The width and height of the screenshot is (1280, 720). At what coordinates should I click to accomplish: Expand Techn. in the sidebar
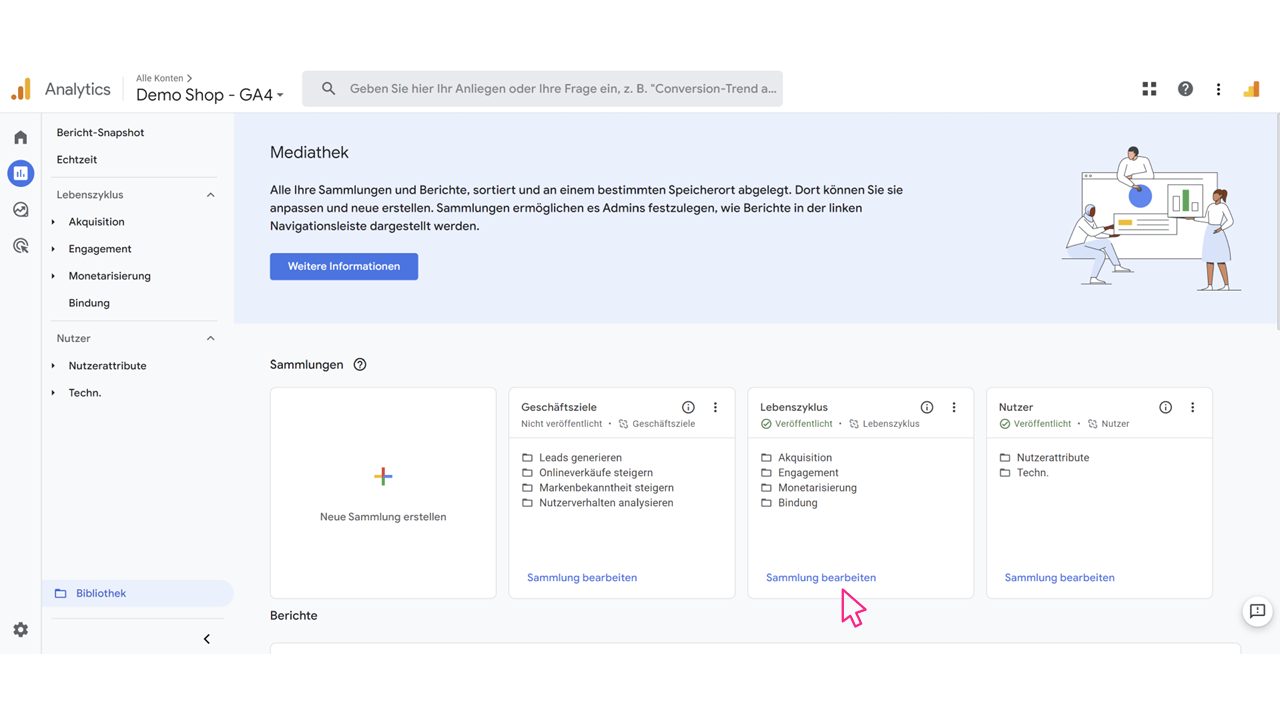pyautogui.click(x=53, y=393)
